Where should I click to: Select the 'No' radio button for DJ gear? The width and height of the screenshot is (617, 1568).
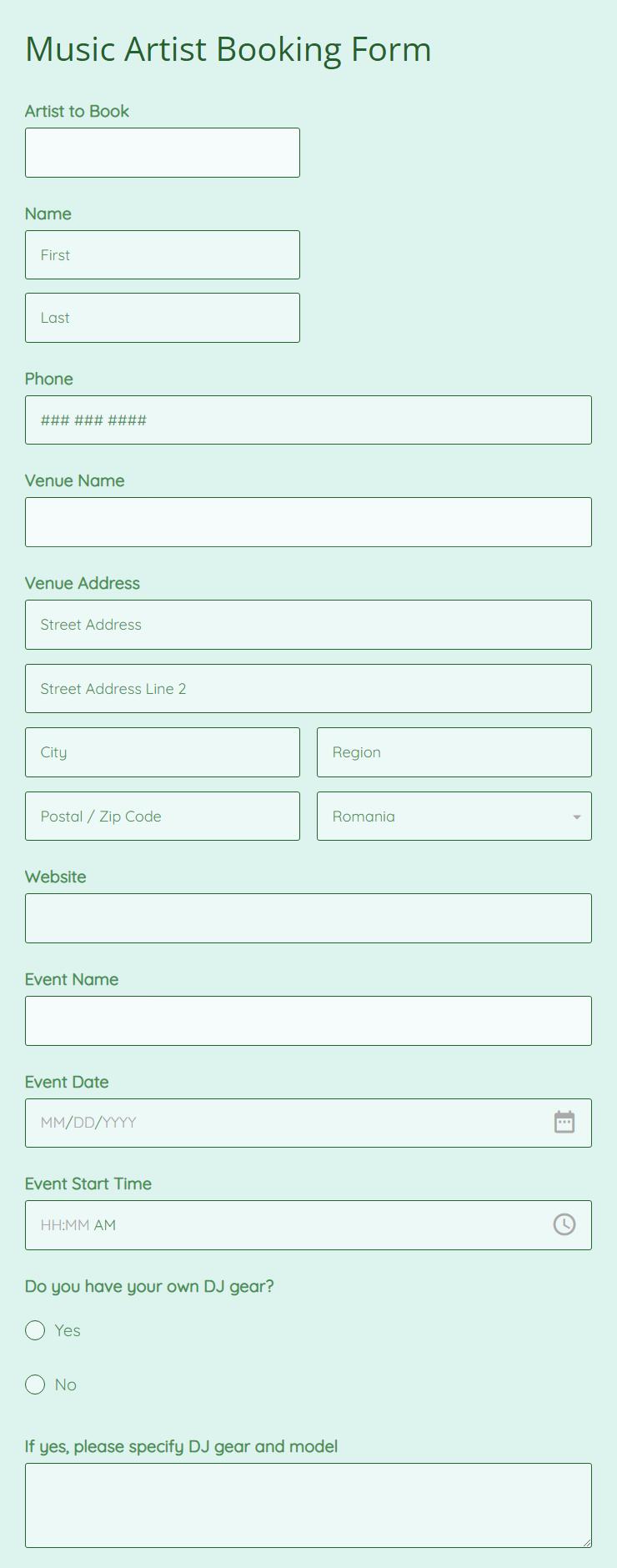(35, 1385)
